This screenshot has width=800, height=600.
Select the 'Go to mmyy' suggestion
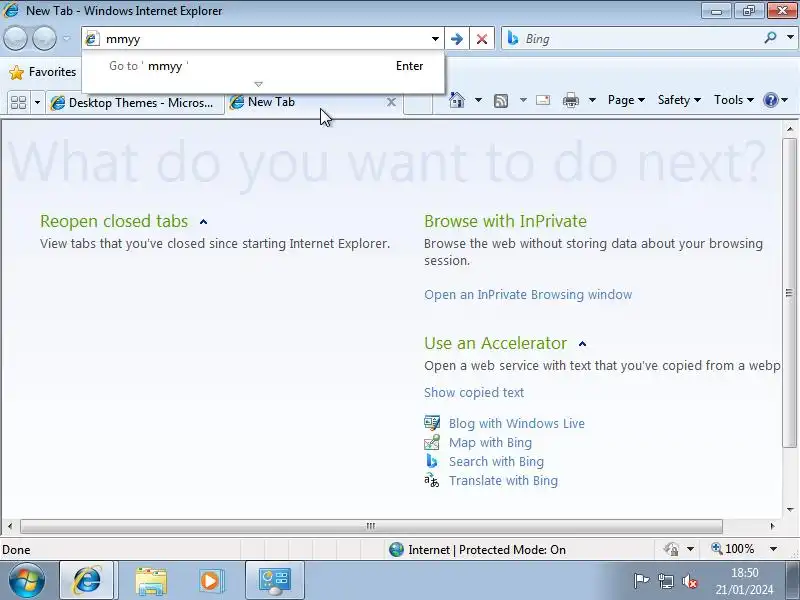point(263,66)
